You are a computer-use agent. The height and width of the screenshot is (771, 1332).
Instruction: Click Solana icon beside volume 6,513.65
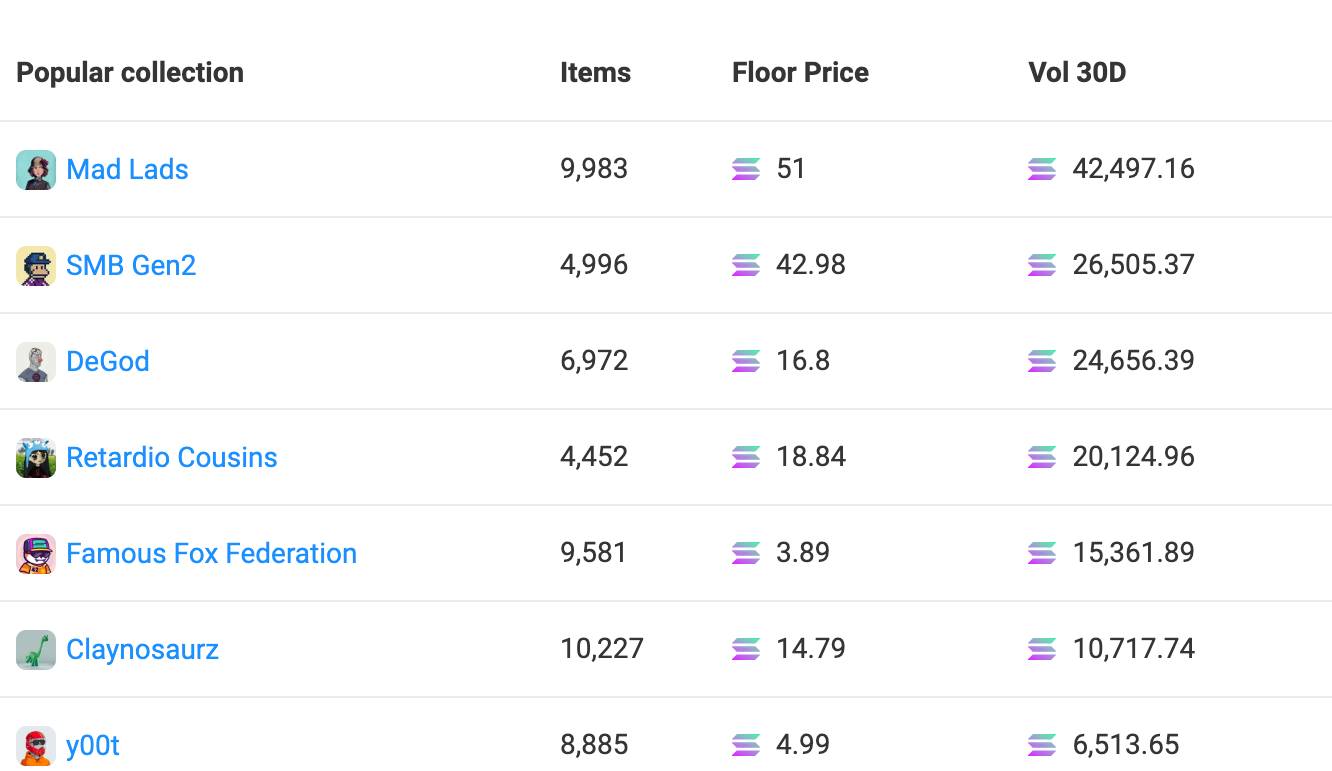tap(1042, 746)
